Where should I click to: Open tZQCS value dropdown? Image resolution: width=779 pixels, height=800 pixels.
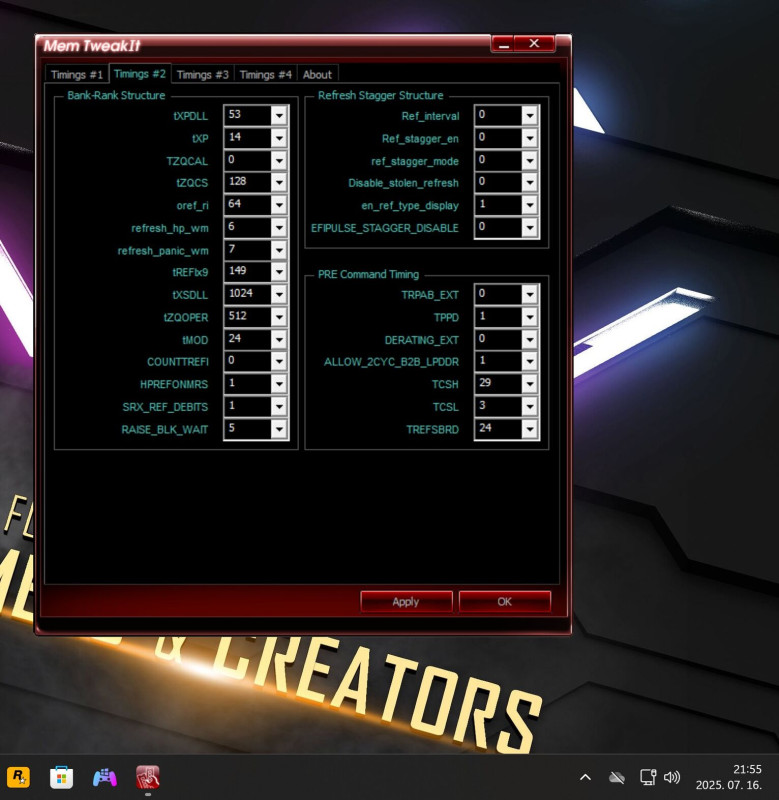pos(279,183)
